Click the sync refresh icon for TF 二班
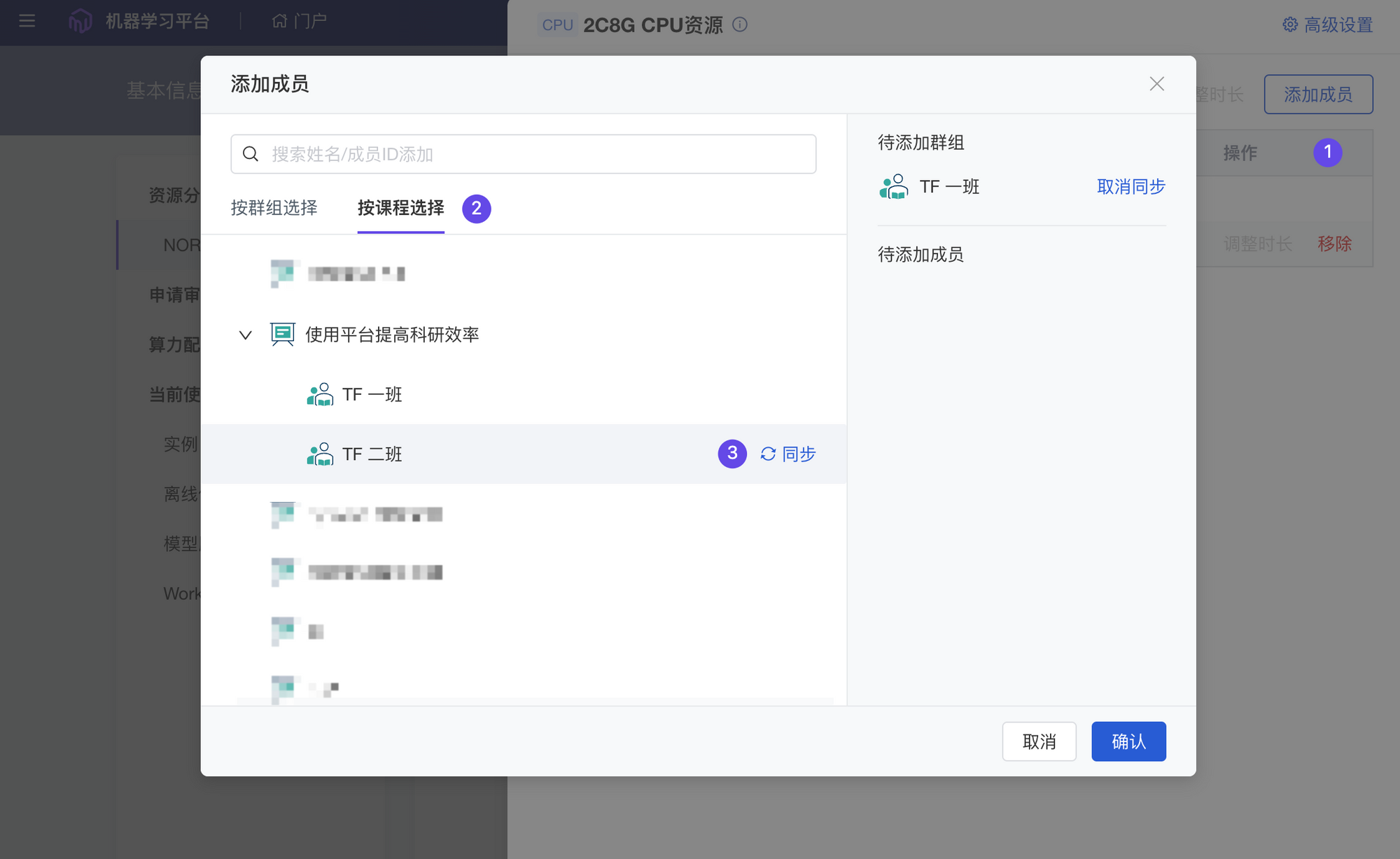 click(x=768, y=454)
